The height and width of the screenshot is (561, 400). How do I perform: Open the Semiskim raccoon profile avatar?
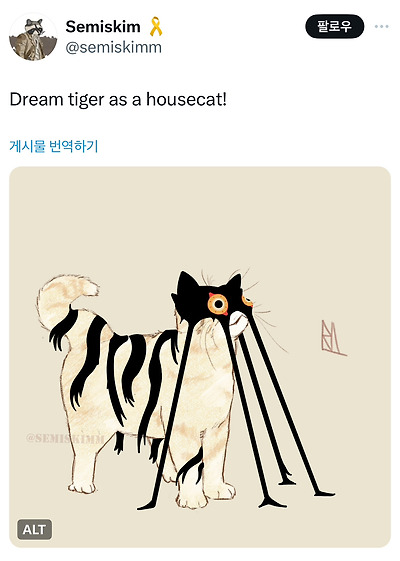pyautogui.click(x=33, y=37)
